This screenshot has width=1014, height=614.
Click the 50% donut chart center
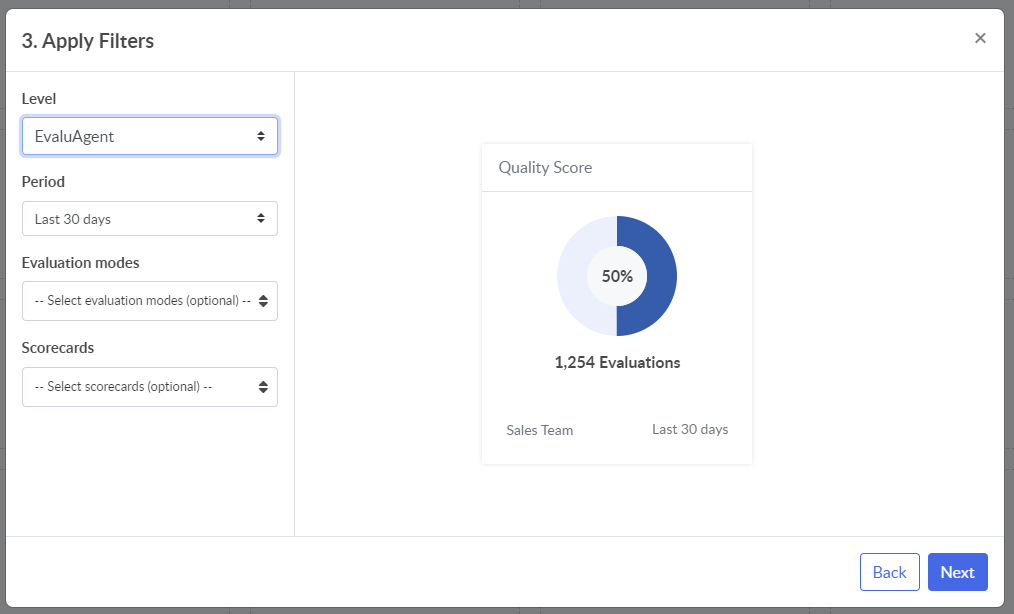[617, 276]
